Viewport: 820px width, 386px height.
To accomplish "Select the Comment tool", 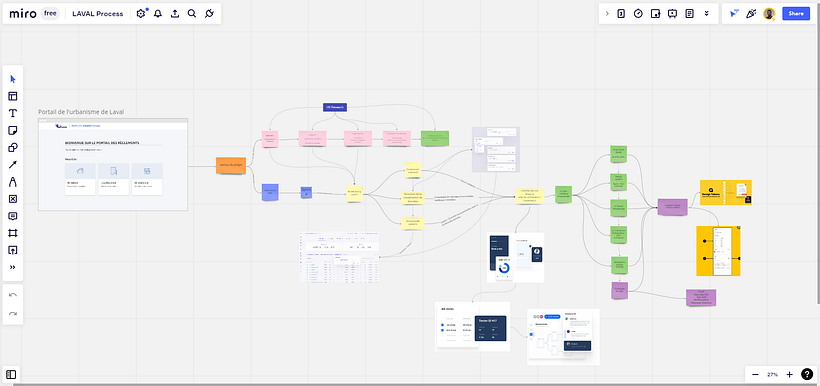I will (x=13, y=216).
